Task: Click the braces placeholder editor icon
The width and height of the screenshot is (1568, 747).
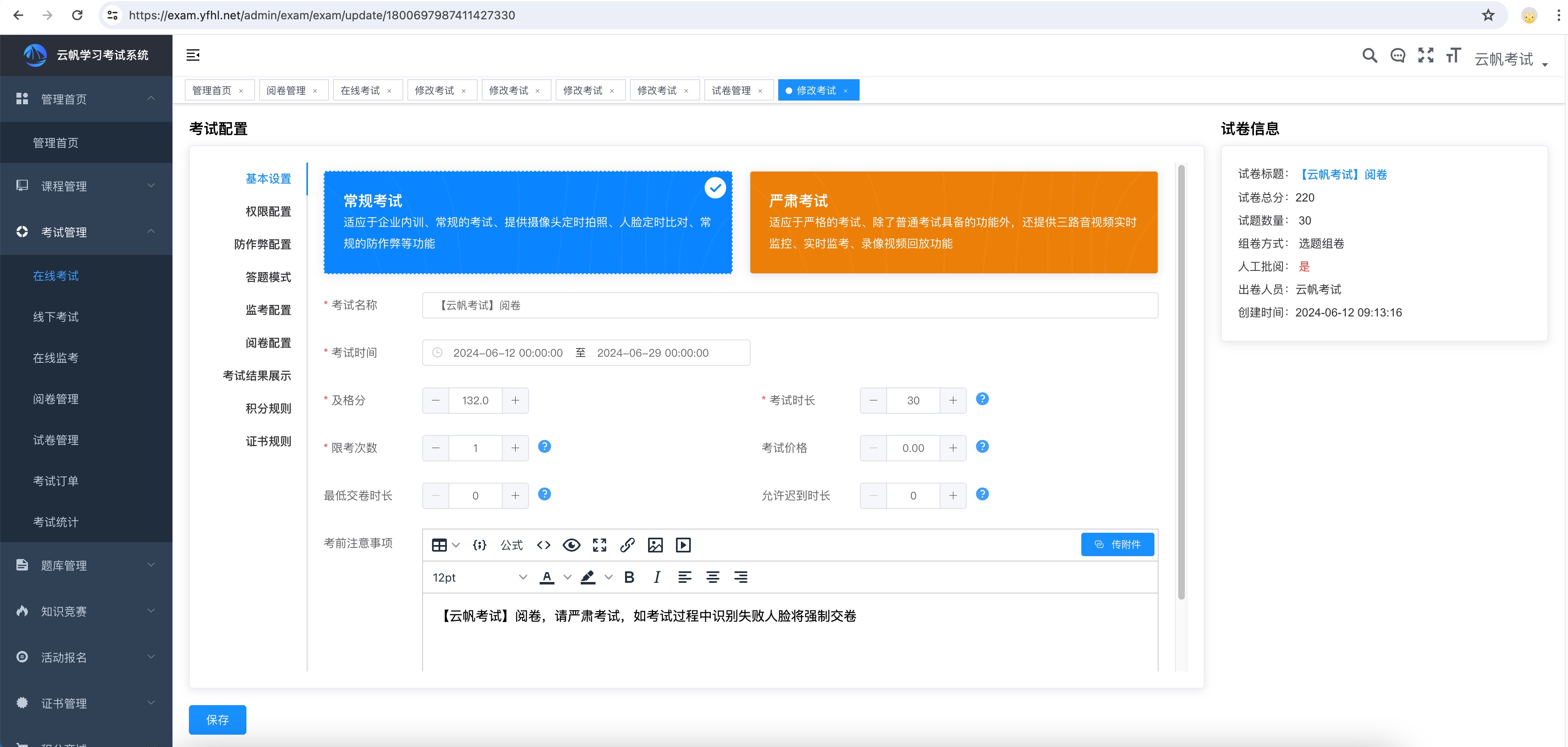Action: [x=480, y=545]
